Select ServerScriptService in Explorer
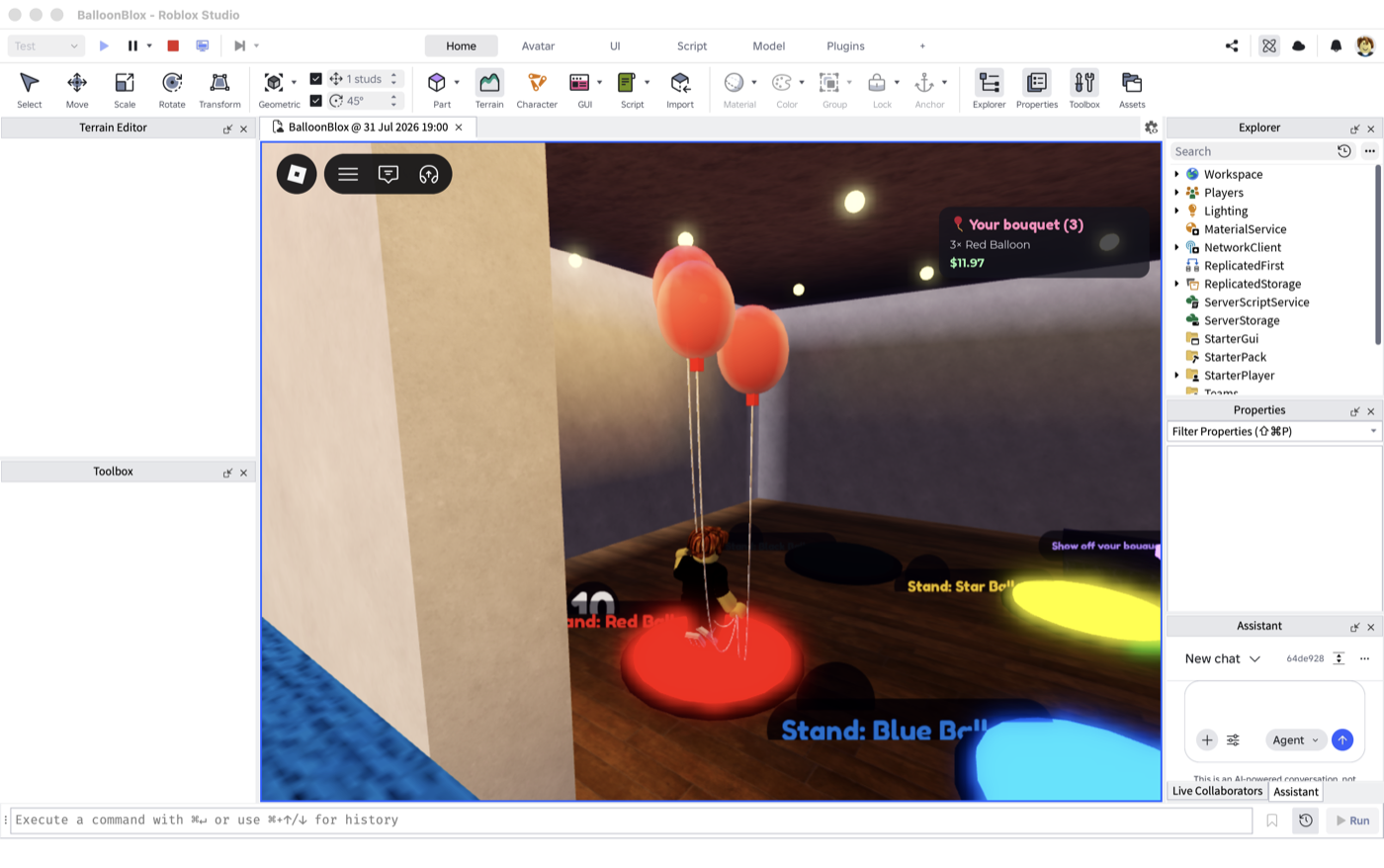This screenshot has width=1384, height=868. pos(1256,303)
